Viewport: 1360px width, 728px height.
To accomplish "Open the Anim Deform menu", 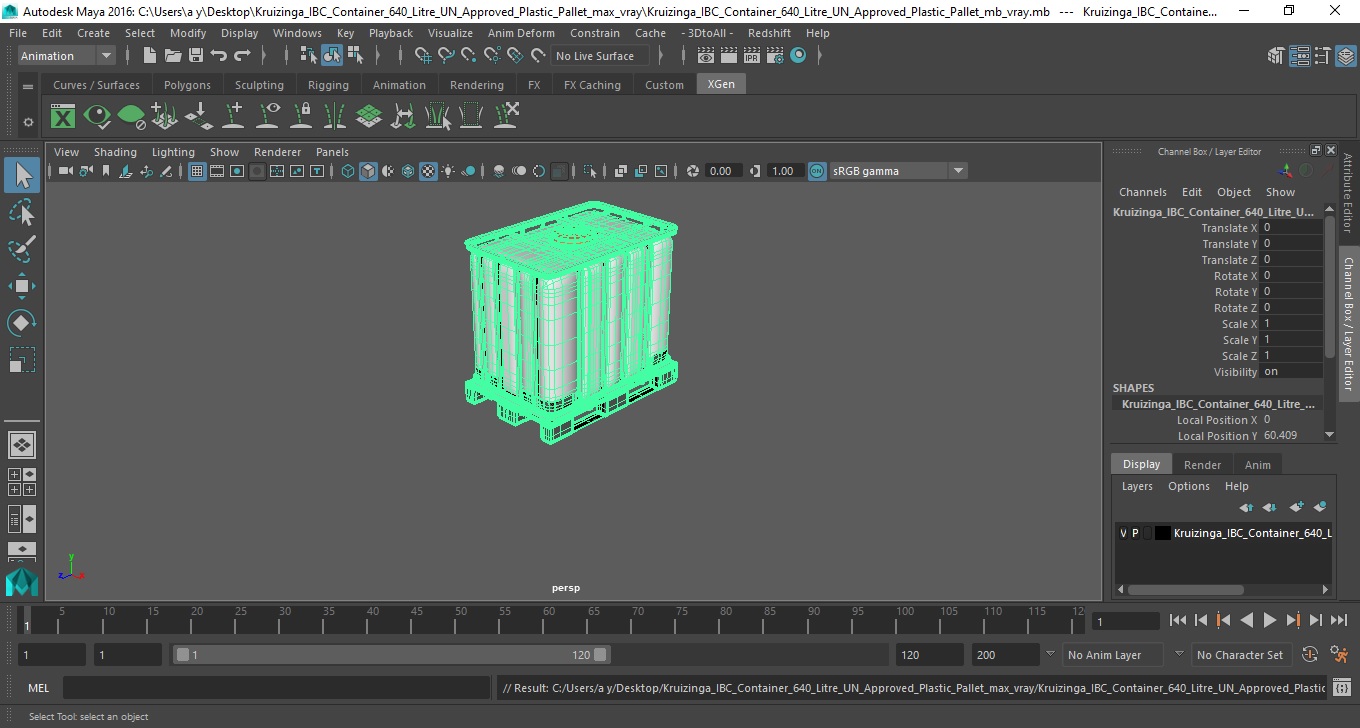I will tap(521, 33).
